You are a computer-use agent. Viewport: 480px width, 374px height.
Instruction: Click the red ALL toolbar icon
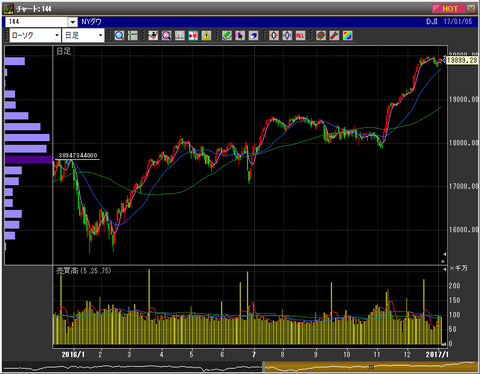(x=300, y=35)
